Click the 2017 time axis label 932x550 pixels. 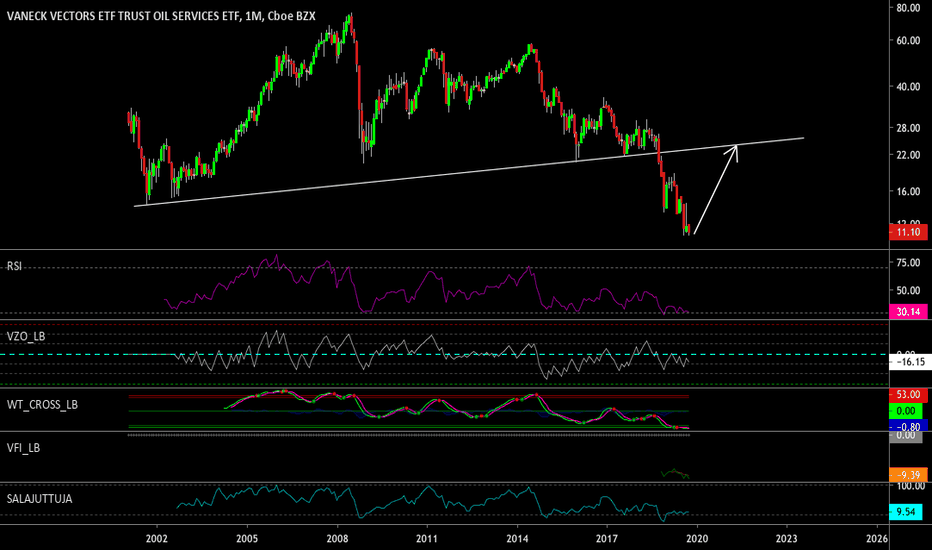607,539
